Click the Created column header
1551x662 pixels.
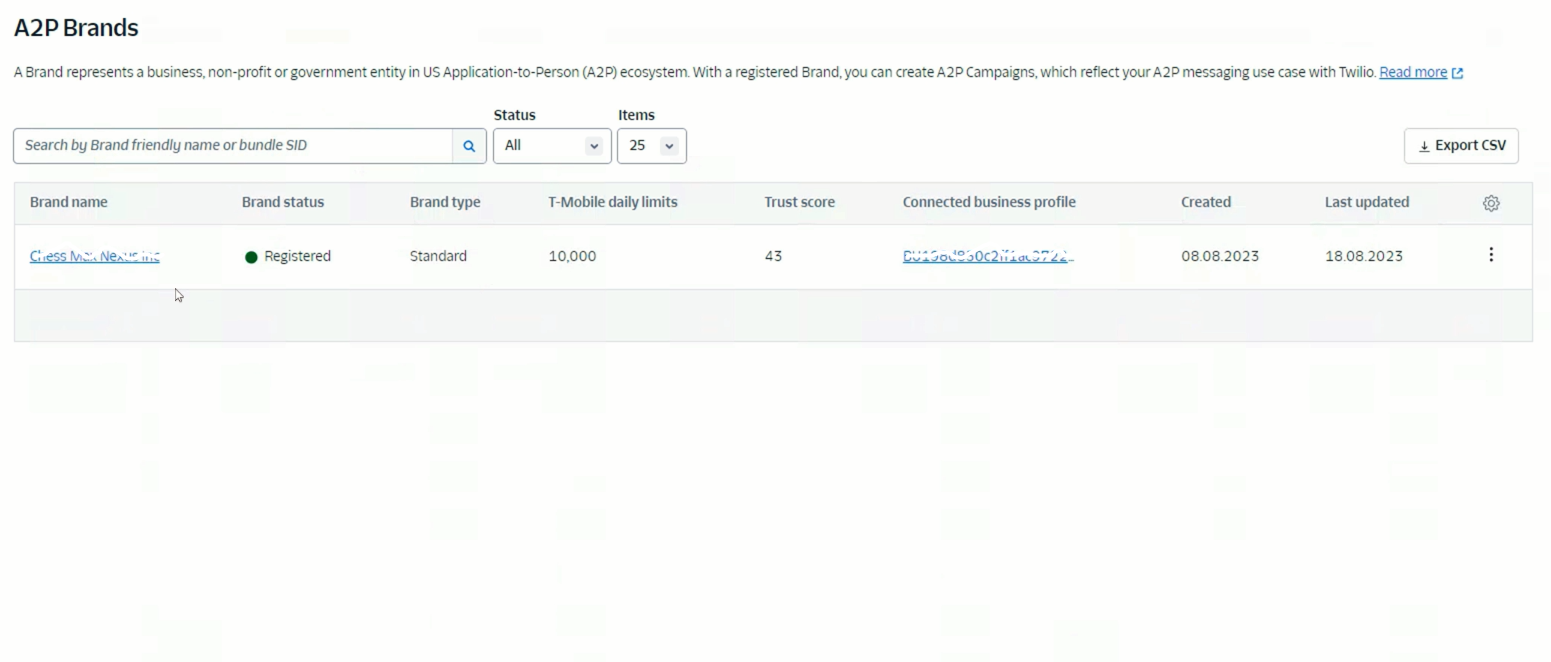click(1205, 202)
